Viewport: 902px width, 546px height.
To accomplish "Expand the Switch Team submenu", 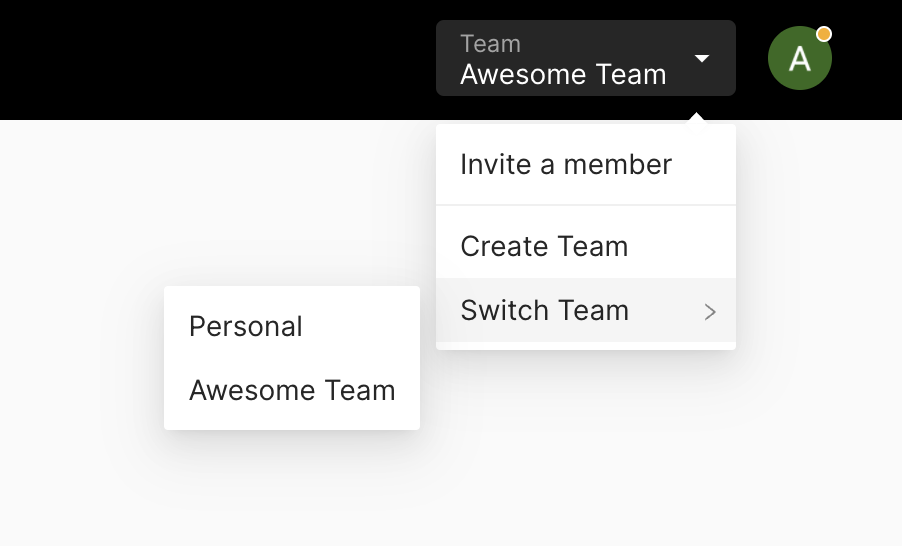I will (x=586, y=310).
